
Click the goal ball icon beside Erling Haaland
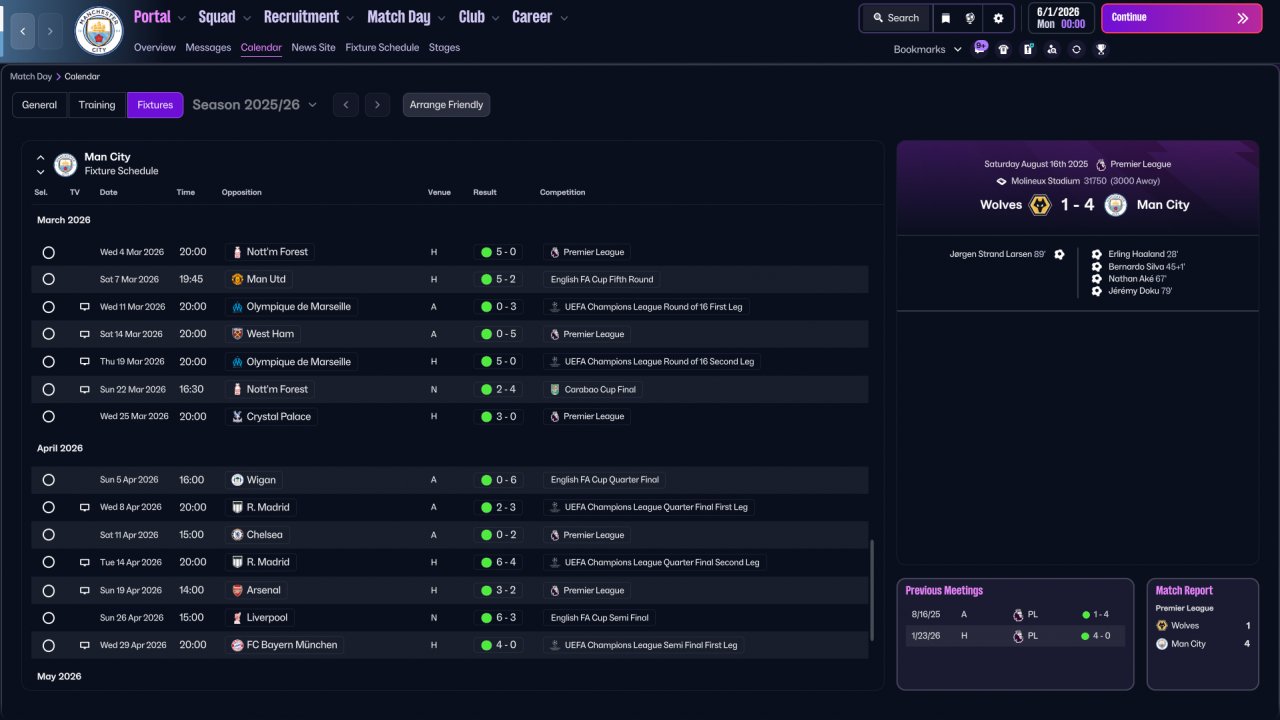pos(1097,254)
